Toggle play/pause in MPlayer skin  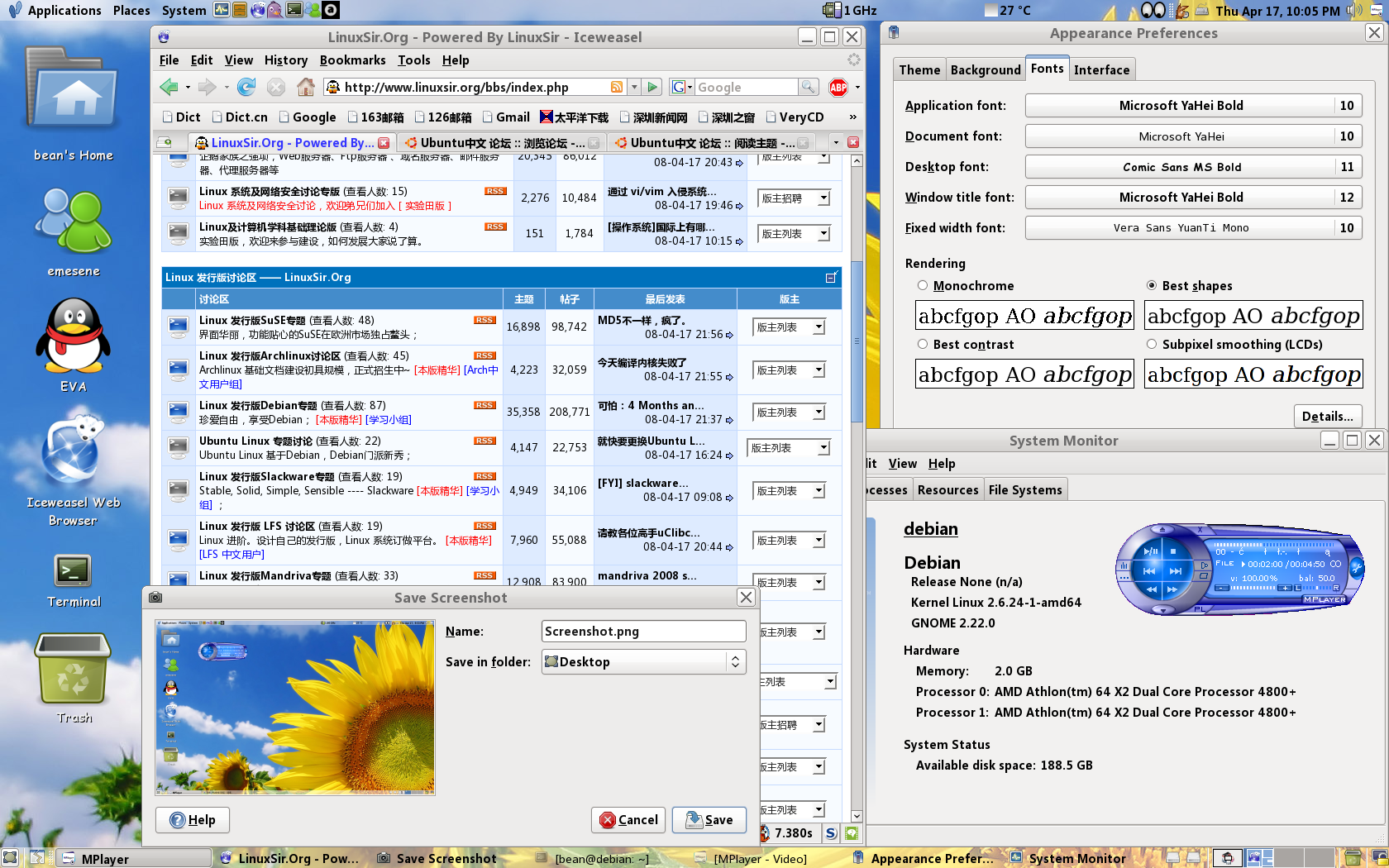pos(1150,551)
